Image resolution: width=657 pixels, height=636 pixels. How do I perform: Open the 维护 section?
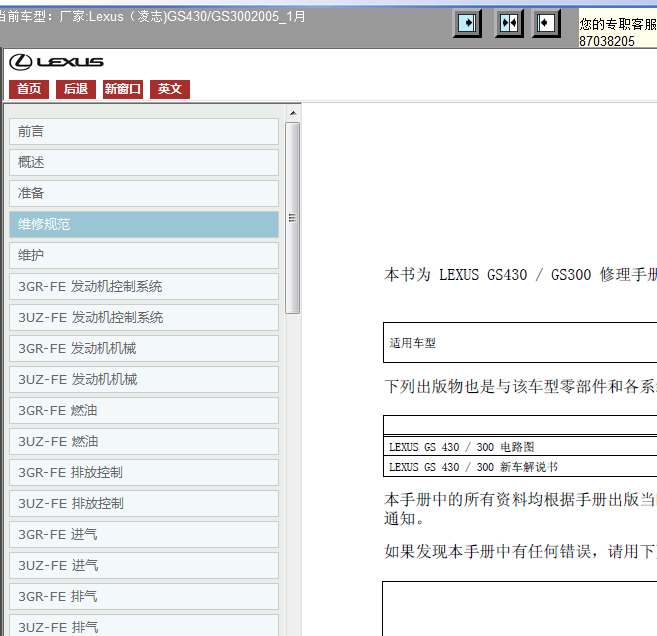(144, 256)
